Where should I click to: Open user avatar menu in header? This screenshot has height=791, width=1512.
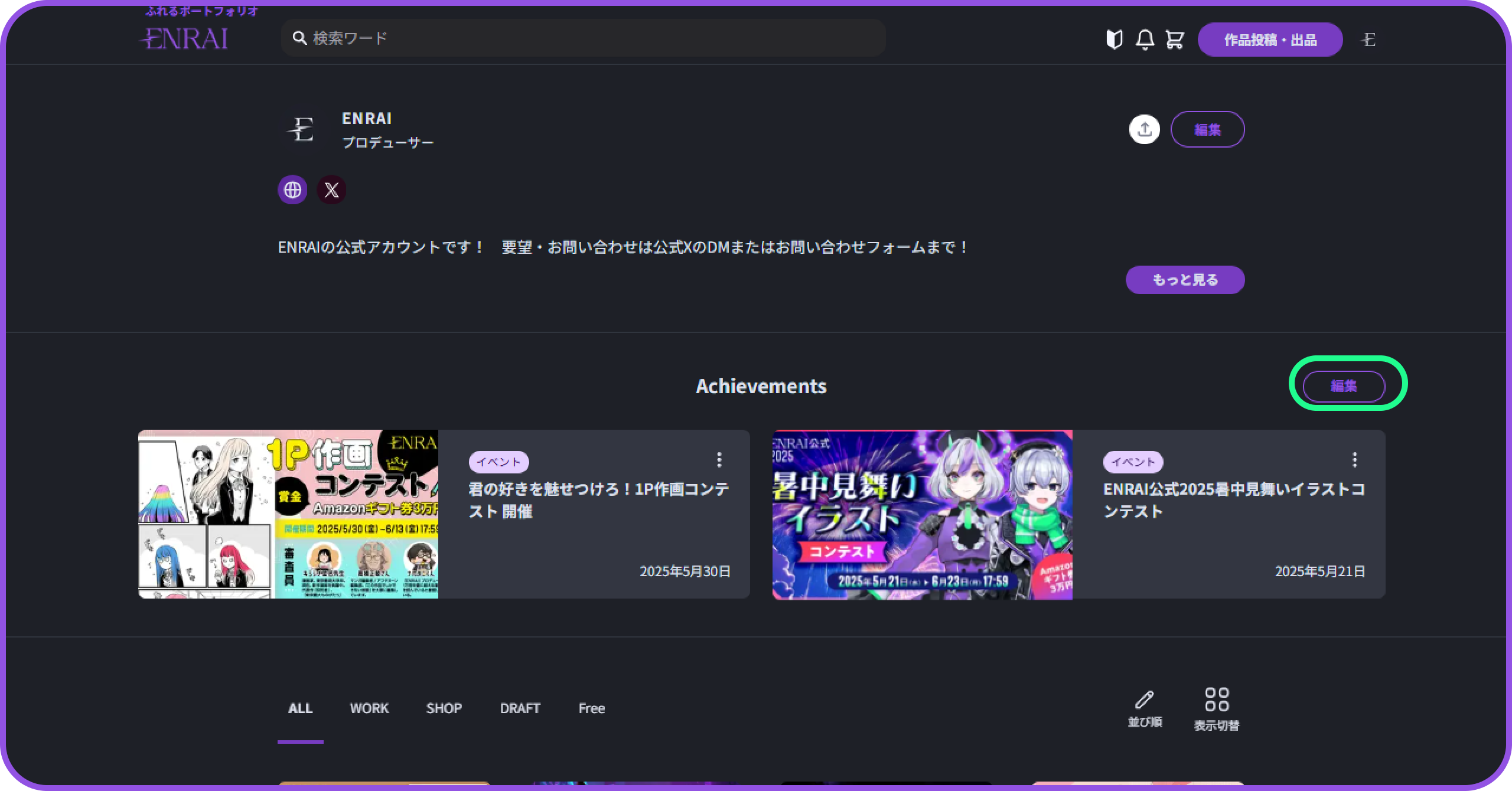click(x=1369, y=40)
